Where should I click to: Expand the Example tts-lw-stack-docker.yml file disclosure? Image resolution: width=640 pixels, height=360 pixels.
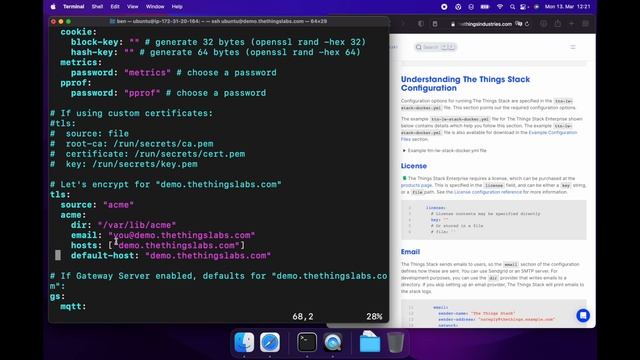click(444, 150)
